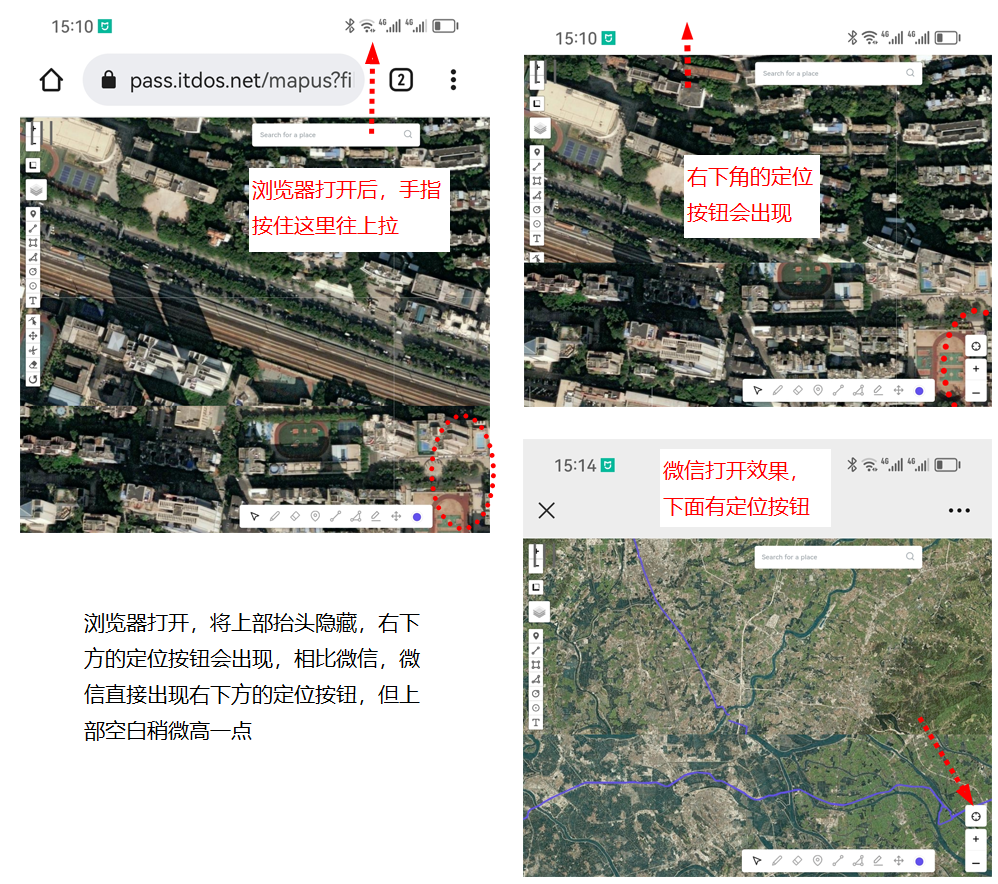Click search magnifier in the top-right map screenshot
Image resolution: width=998 pixels, height=884 pixels.
tap(910, 73)
